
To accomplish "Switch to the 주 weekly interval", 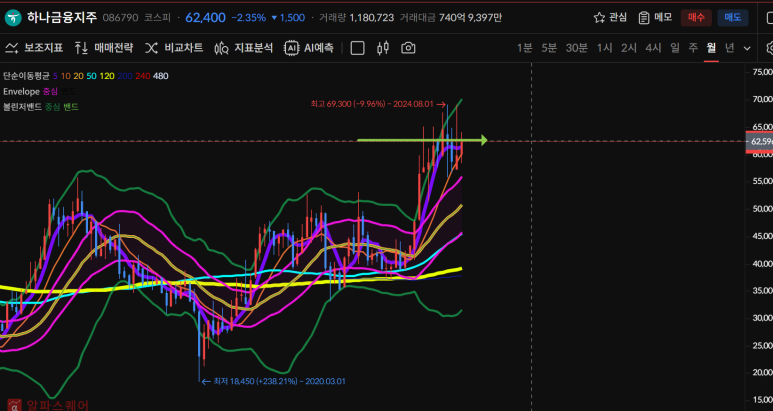I will click(693, 48).
